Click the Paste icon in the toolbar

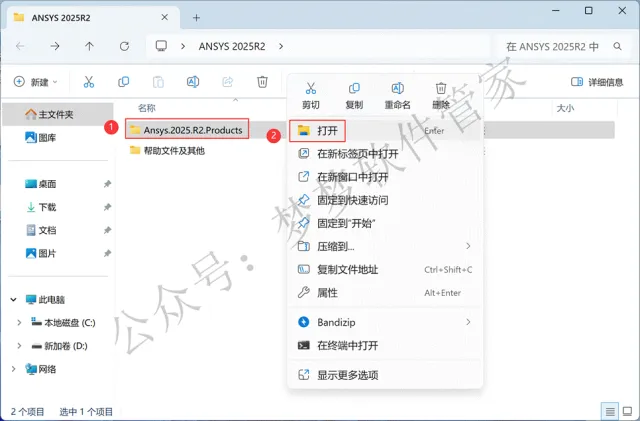tap(158, 82)
